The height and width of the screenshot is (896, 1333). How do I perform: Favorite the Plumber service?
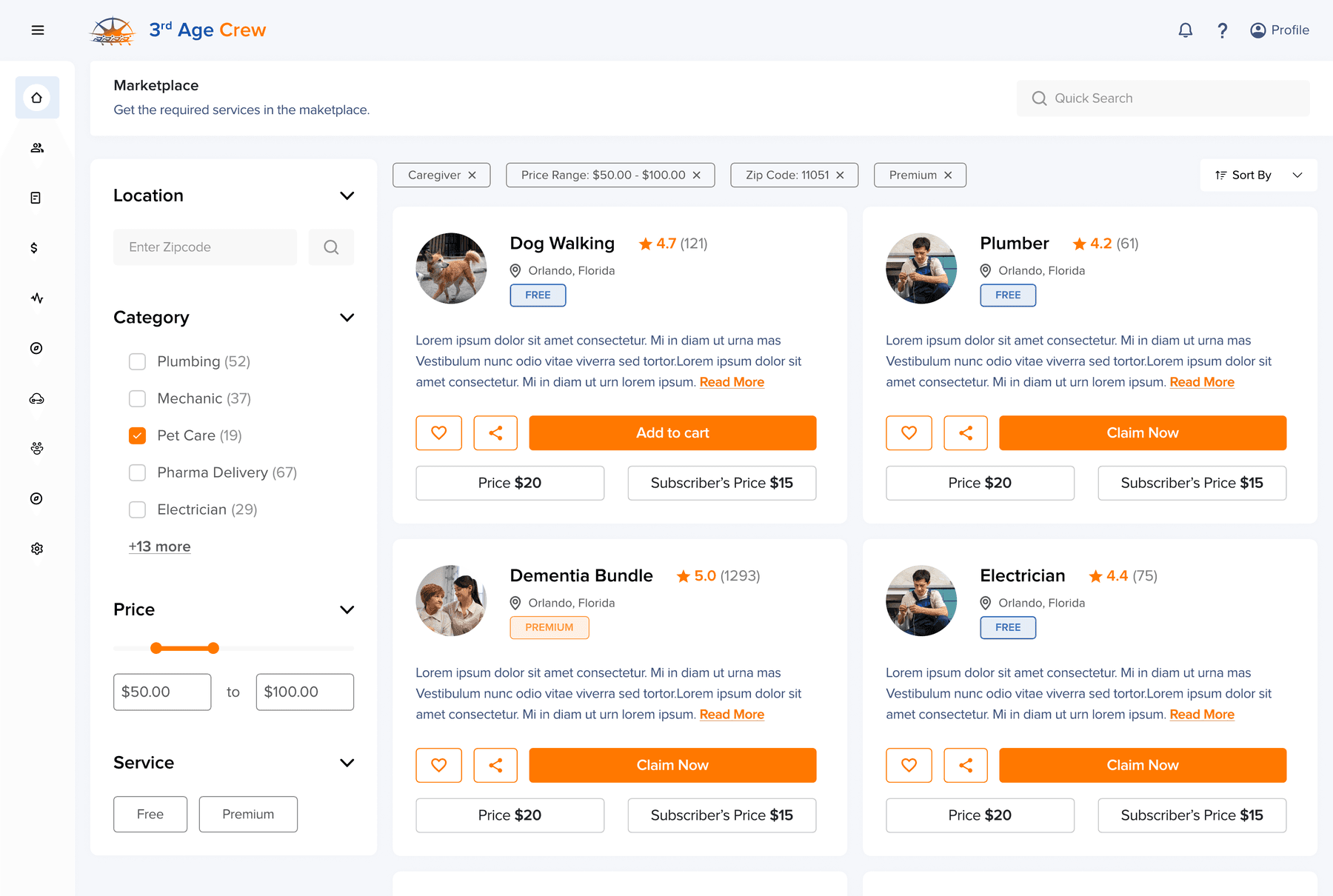(909, 433)
